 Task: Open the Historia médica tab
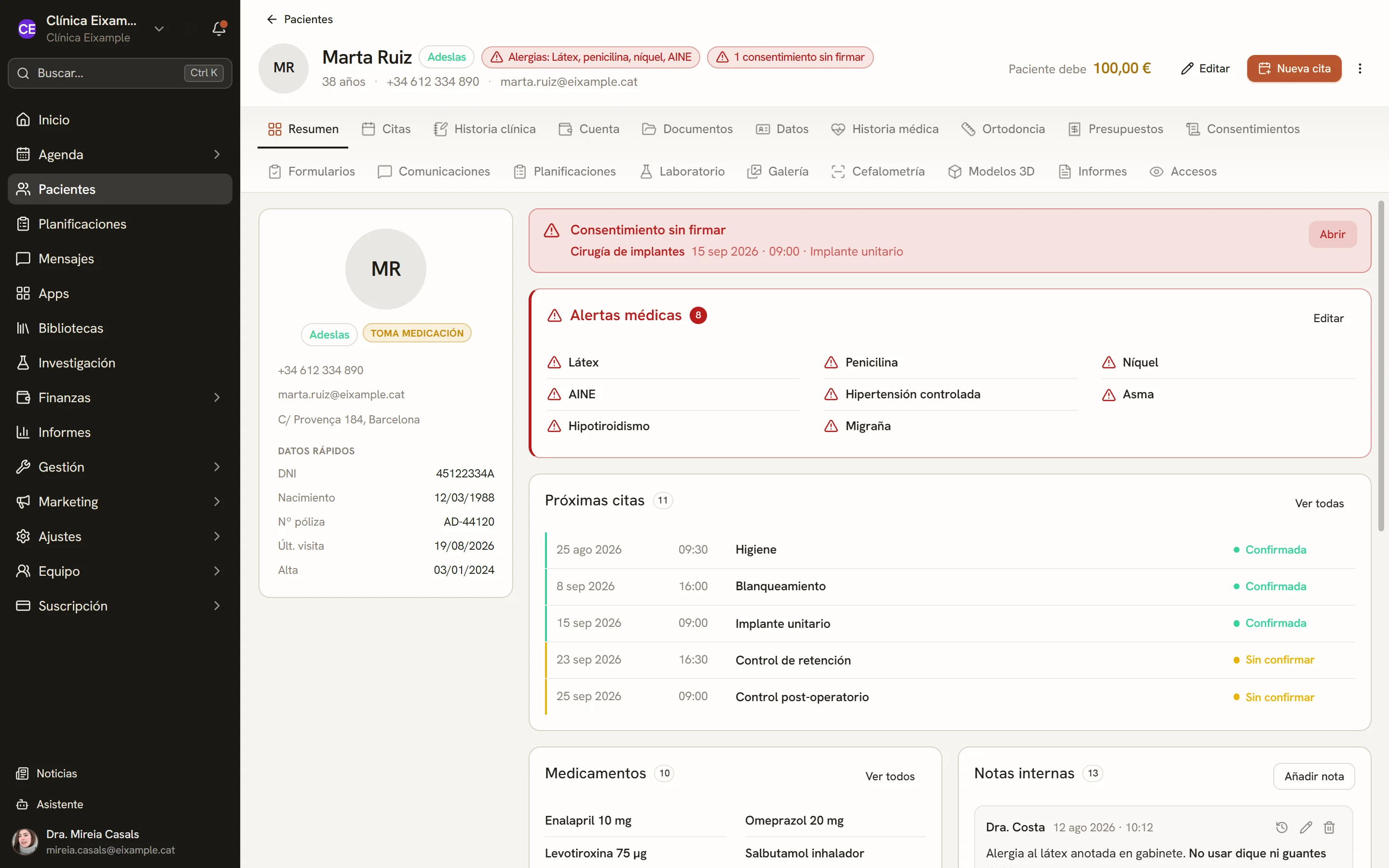885,129
